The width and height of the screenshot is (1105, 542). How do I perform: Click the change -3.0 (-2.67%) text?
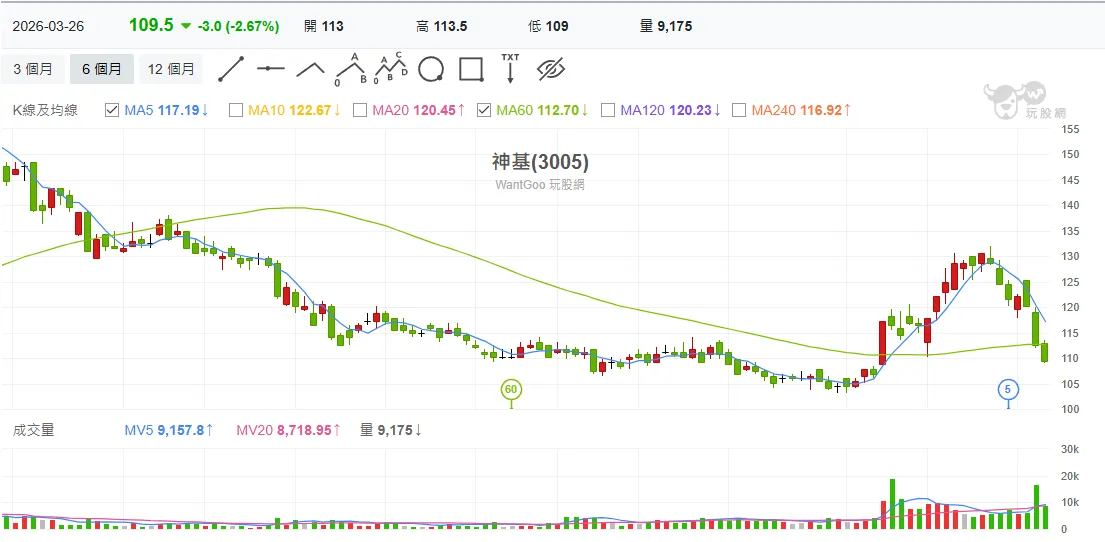(238, 26)
